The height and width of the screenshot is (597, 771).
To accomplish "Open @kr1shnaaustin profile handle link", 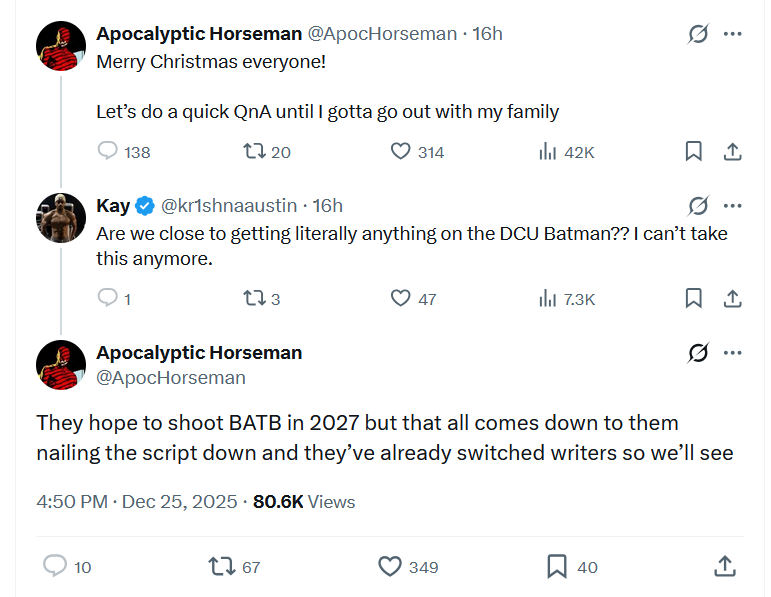I will [x=229, y=206].
